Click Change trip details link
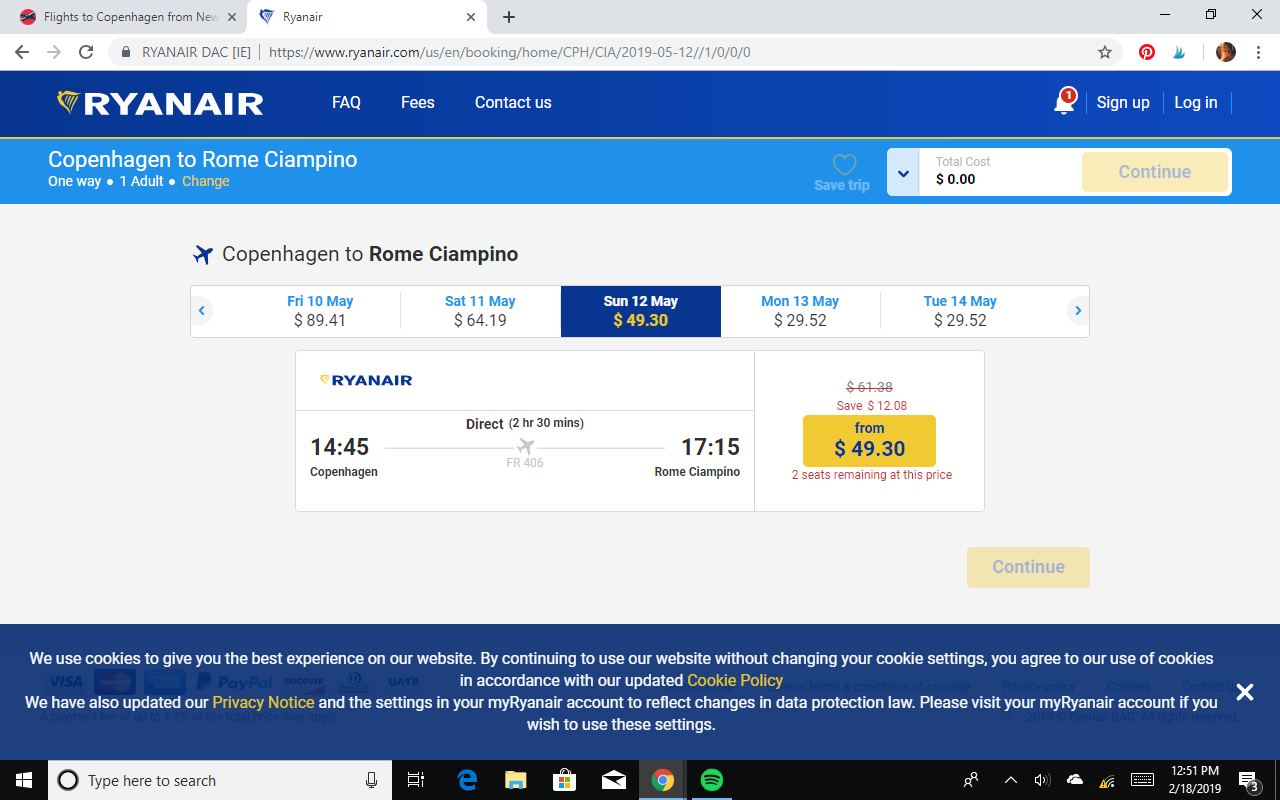 click(x=206, y=181)
